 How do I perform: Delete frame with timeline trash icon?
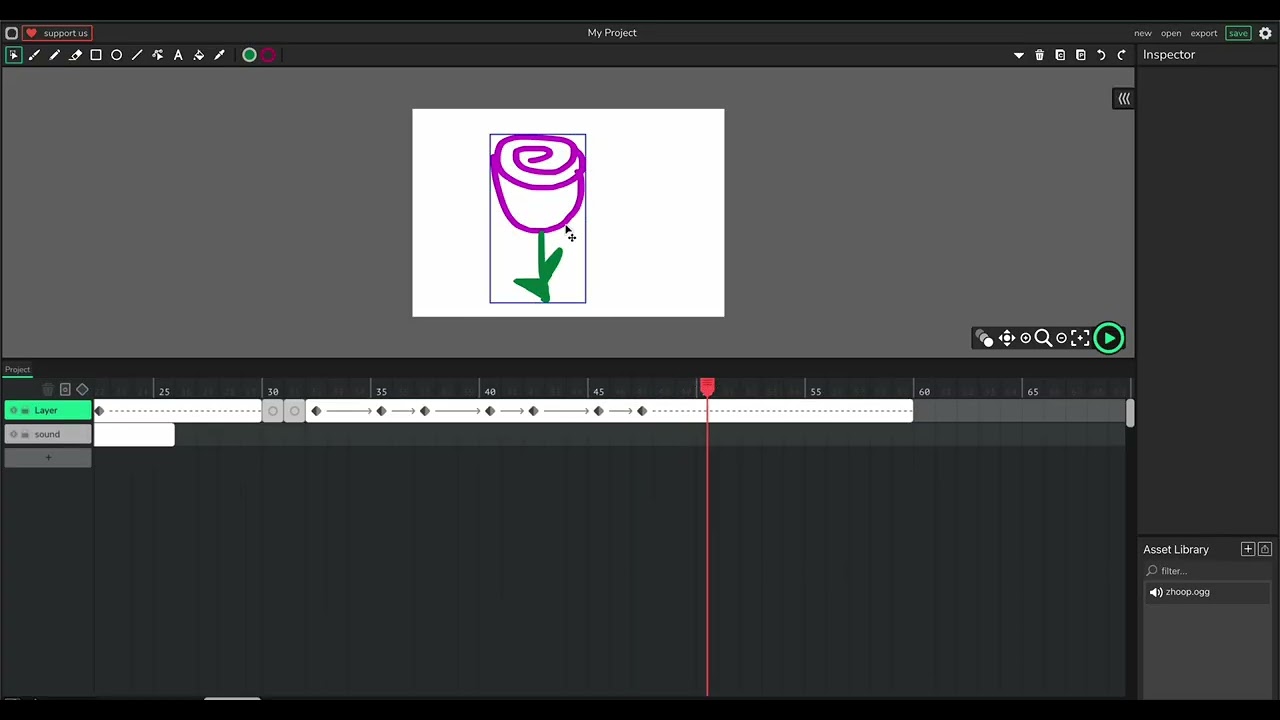pos(47,390)
